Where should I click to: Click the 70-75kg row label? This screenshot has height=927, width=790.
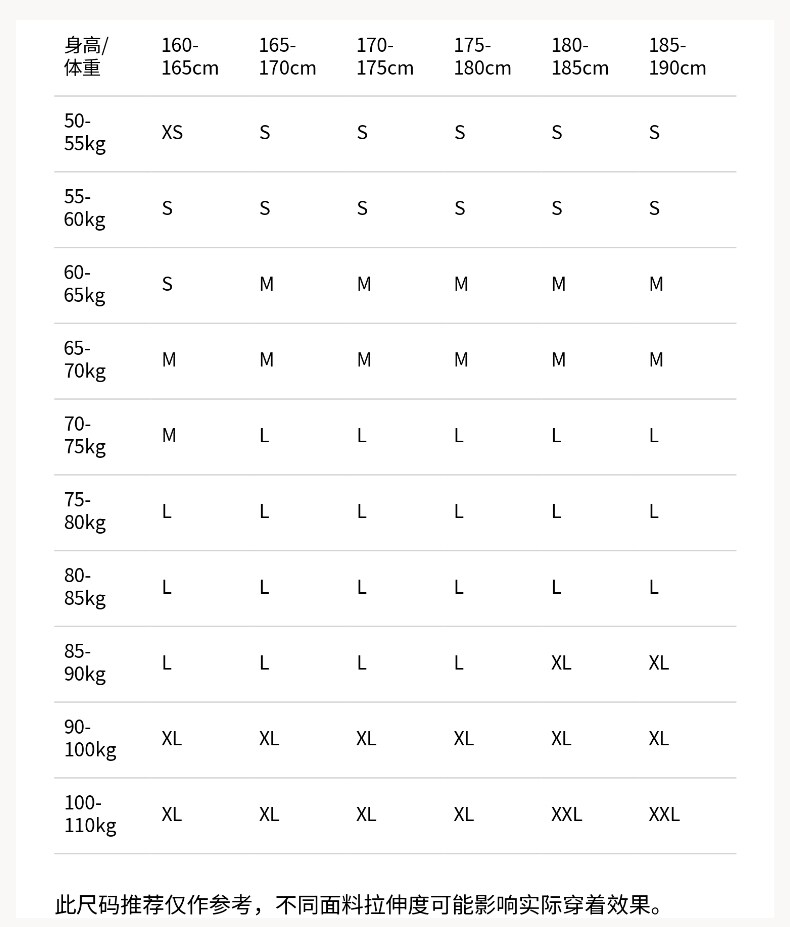85,436
